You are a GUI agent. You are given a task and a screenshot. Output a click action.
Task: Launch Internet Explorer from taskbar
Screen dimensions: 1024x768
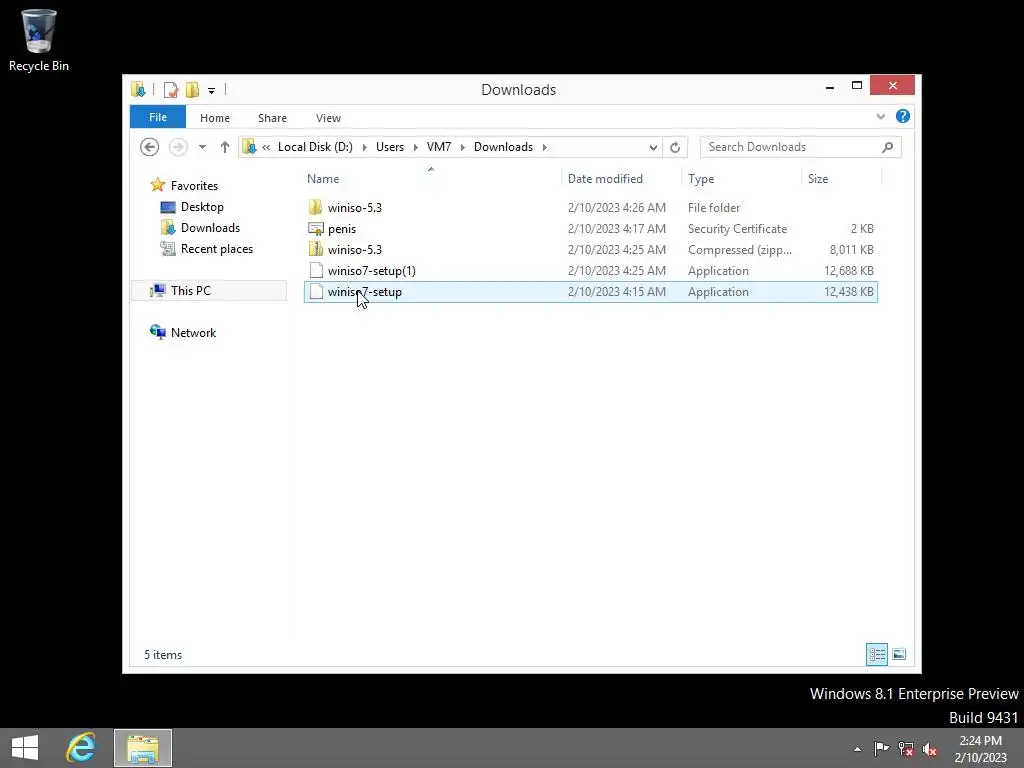(x=81, y=748)
